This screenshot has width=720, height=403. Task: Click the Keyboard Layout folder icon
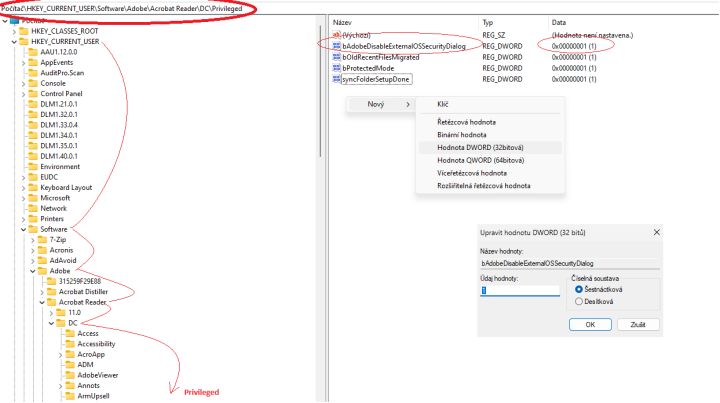pos(33,188)
